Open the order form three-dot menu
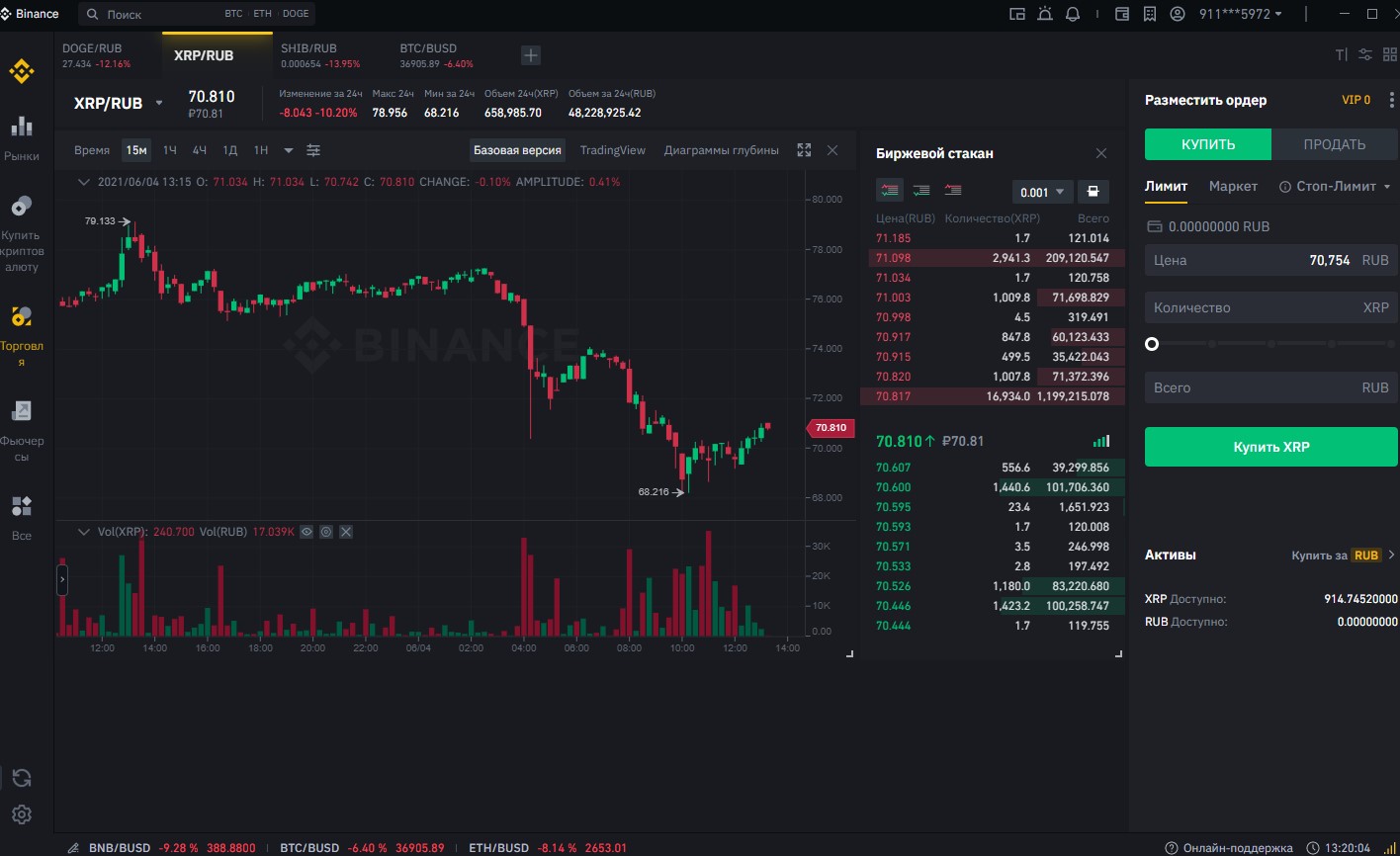The width and height of the screenshot is (1400, 856). click(x=1392, y=100)
